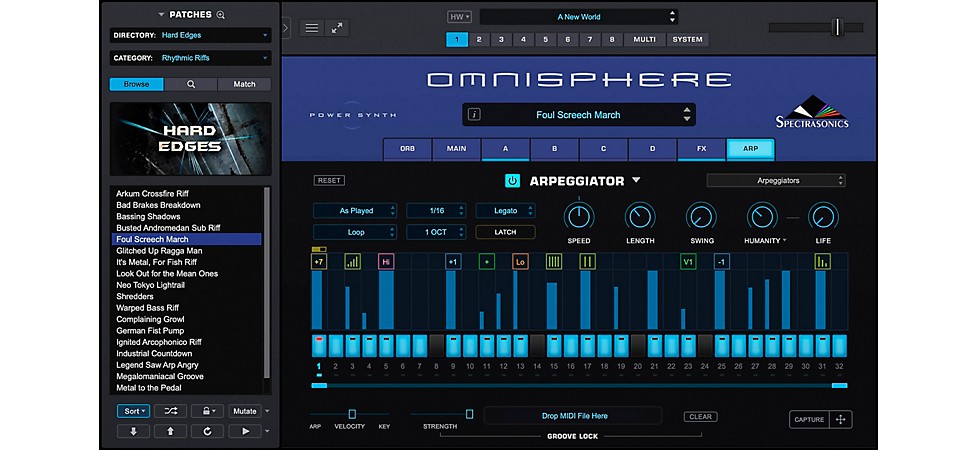Open the CATEGORY Rhythmic Riffs dropdown
976x450 pixels.
tap(190, 58)
